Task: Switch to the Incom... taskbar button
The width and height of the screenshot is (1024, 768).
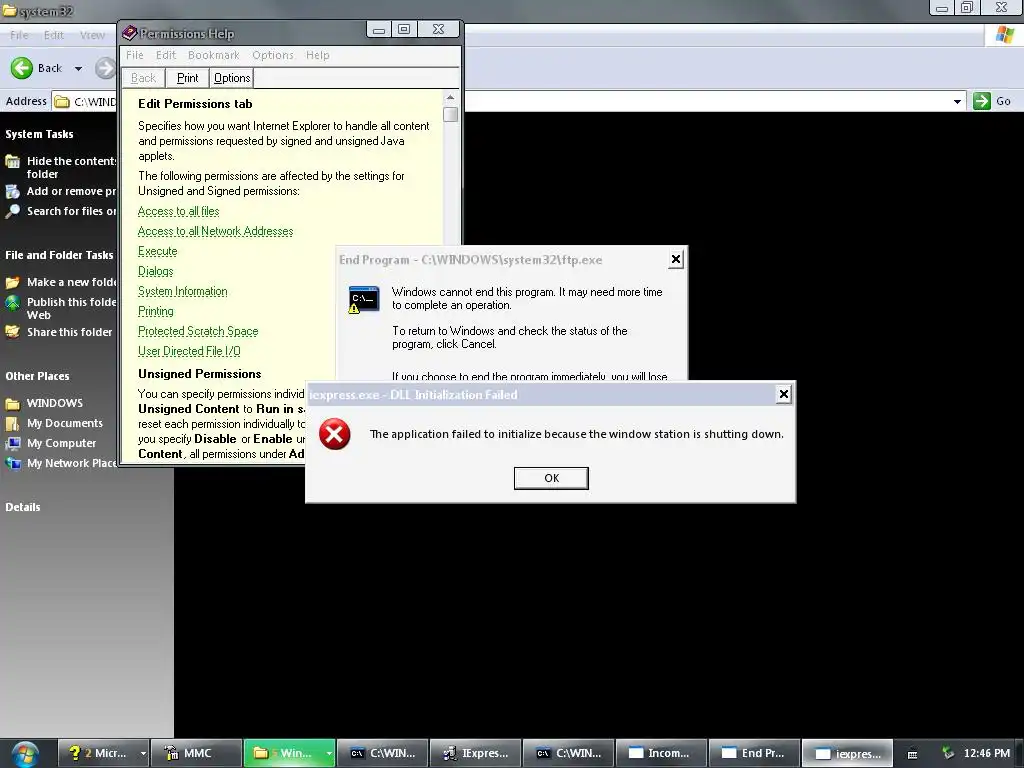Action: [661, 753]
